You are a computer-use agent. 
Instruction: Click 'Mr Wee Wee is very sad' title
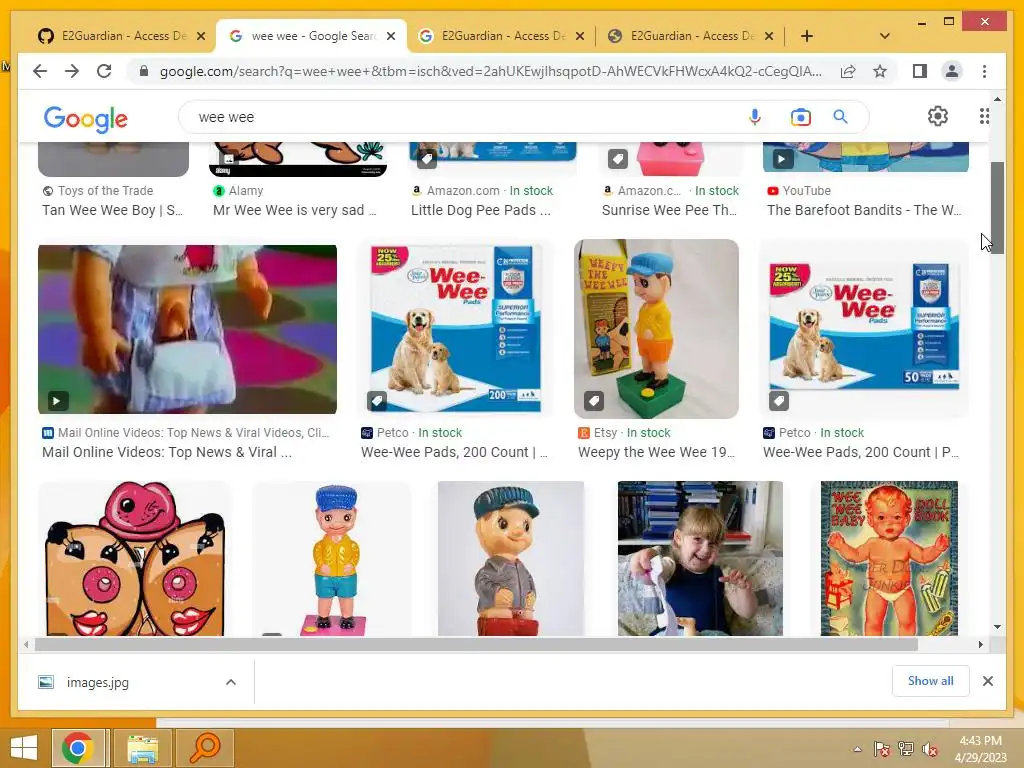[x=295, y=210]
